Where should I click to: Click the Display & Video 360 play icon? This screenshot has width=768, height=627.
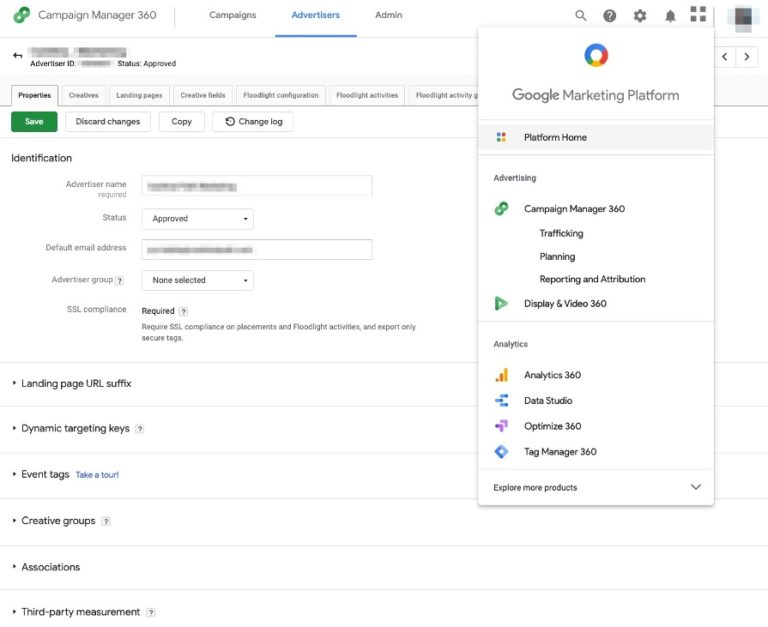[501, 304]
